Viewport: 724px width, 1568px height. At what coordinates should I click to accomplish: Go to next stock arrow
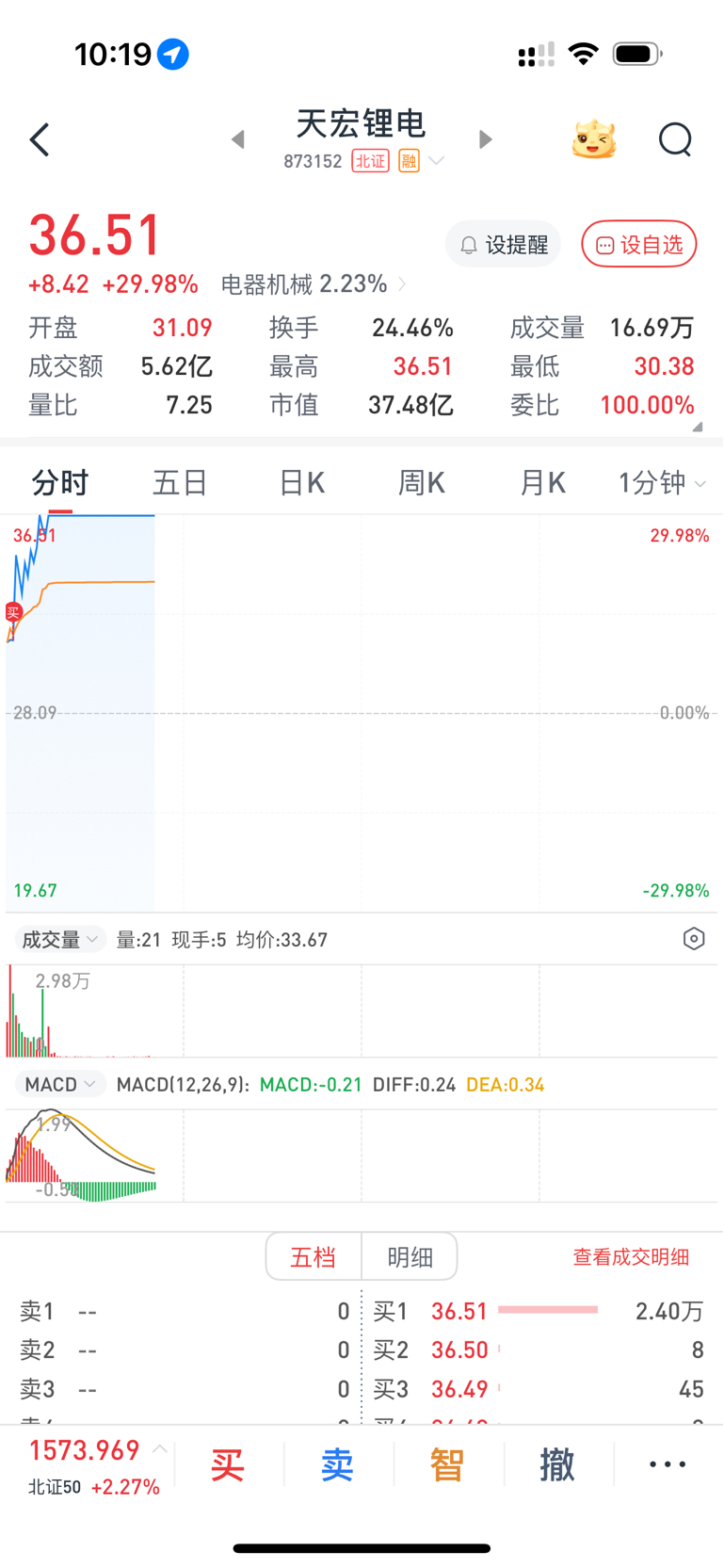485,139
